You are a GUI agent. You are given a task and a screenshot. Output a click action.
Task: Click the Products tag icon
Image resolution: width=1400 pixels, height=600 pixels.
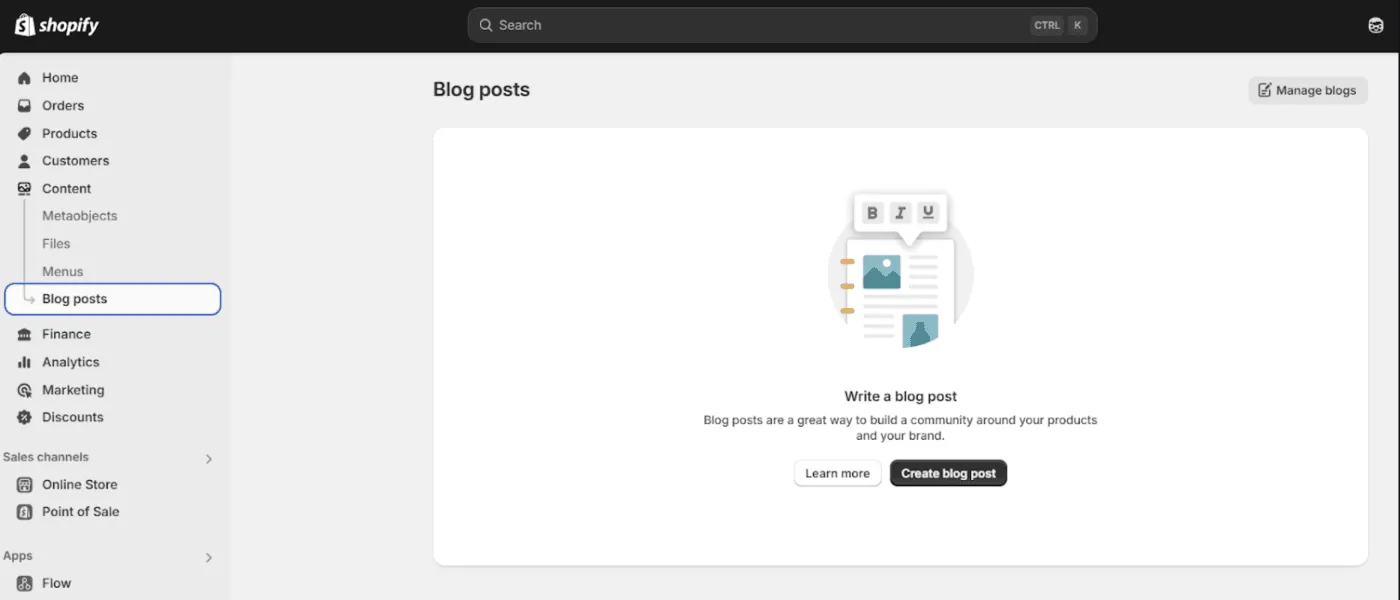pyautogui.click(x=25, y=133)
